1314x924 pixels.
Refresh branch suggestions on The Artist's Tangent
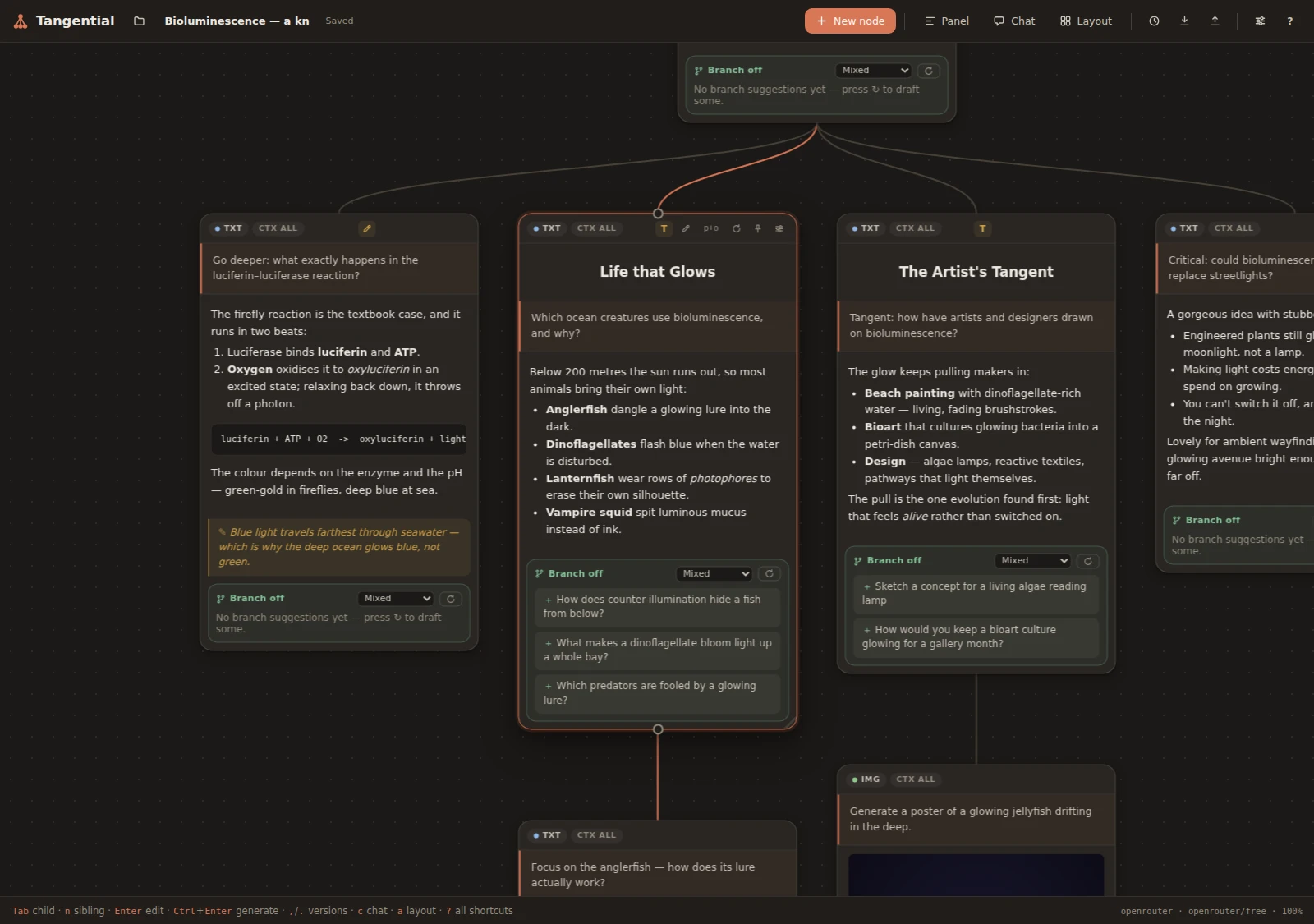[x=1088, y=561]
